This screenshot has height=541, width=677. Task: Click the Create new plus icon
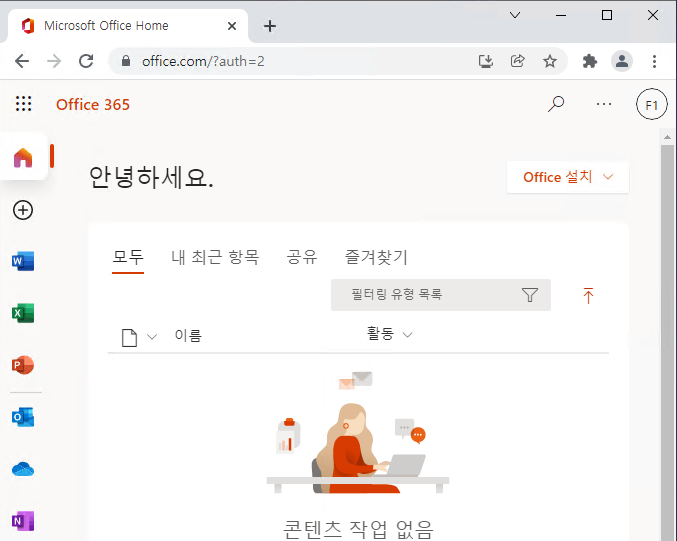(x=23, y=210)
